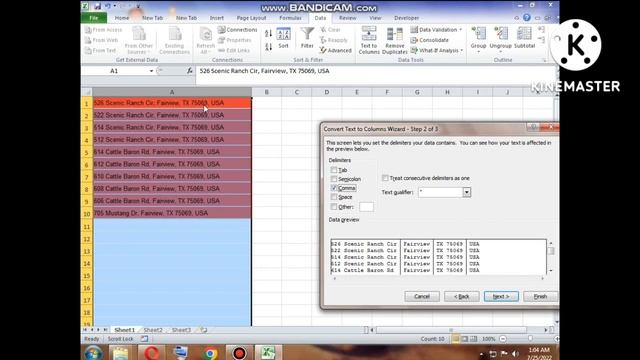Open Consolidate tool
The width and height of the screenshot is (640, 360).
coord(429,40)
